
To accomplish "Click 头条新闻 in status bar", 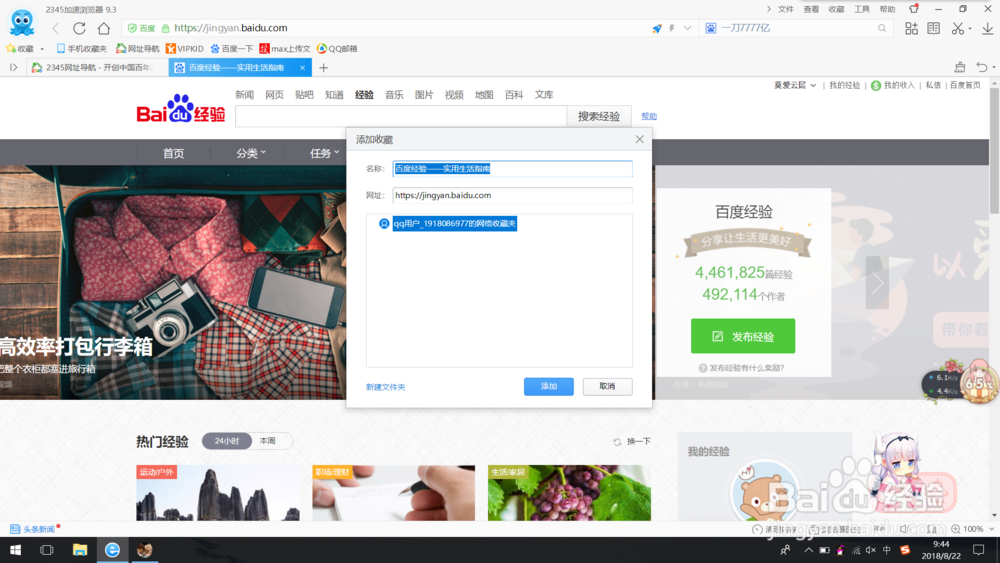I will click(x=33, y=529).
